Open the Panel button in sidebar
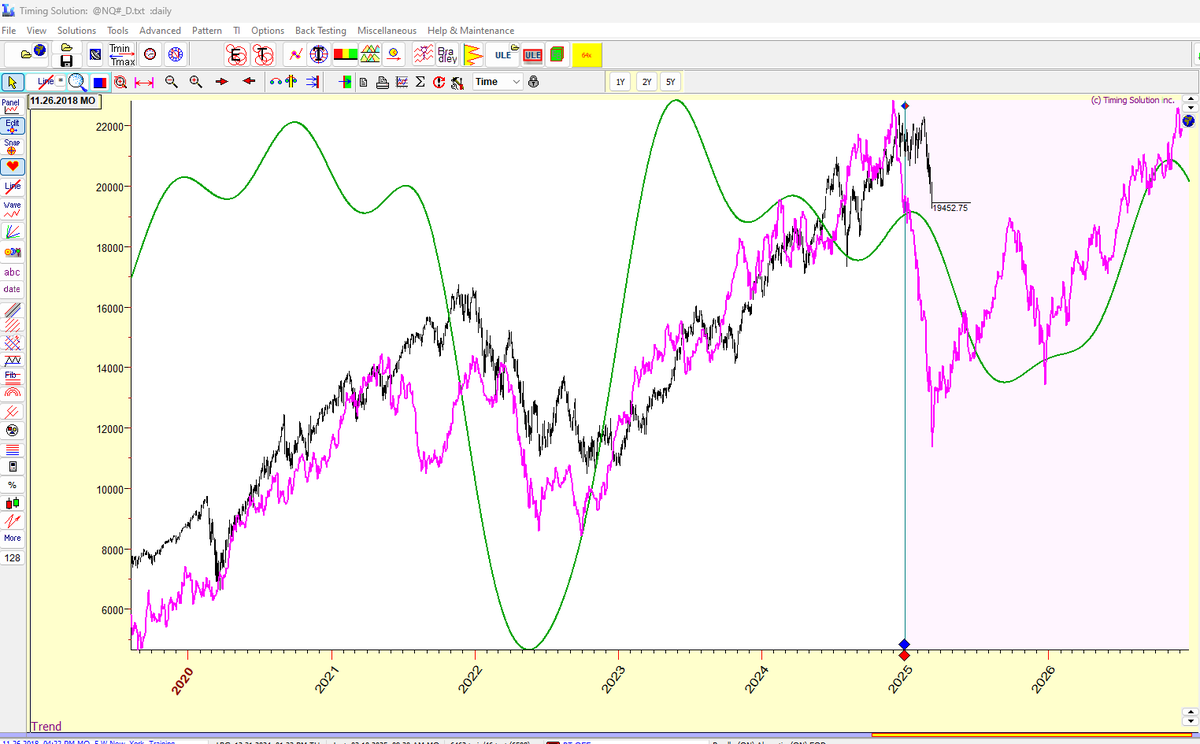Viewport: 1200px width, 744px height. tap(12, 106)
